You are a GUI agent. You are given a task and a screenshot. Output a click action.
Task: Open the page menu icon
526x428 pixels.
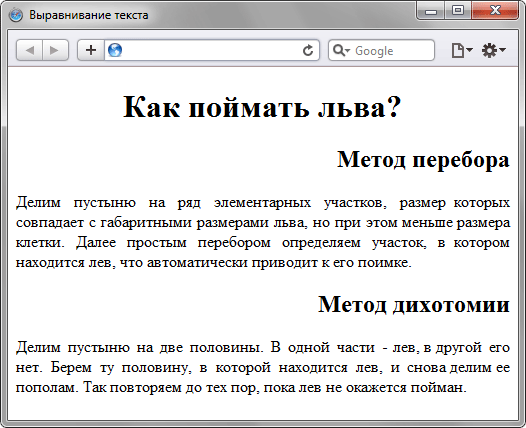click(x=462, y=50)
